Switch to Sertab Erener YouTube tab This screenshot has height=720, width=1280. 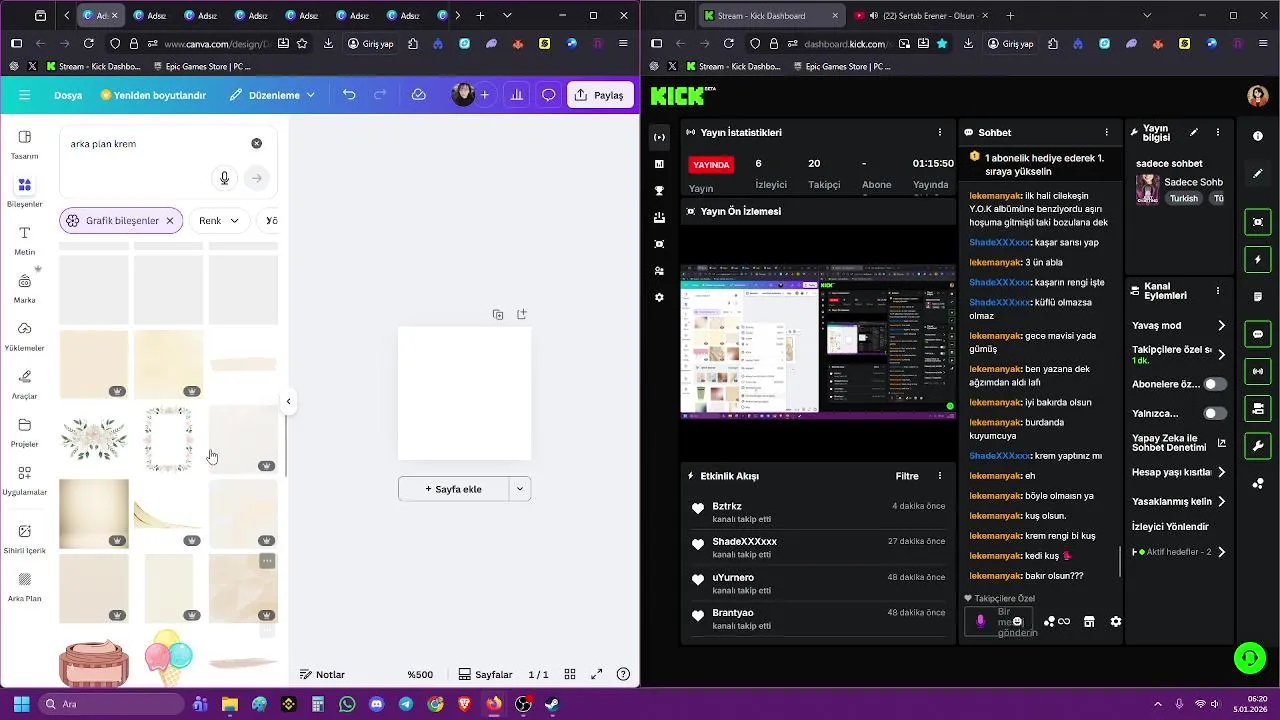pyautogui.click(x=920, y=16)
